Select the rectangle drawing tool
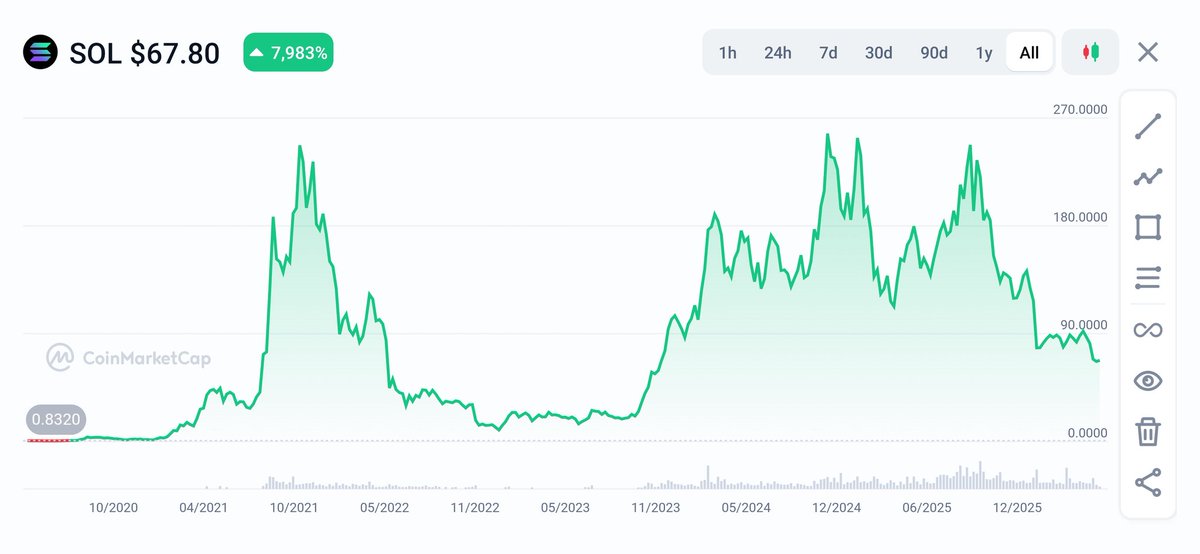The width and height of the screenshot is (1200, 554). [x=1148, y=227]
